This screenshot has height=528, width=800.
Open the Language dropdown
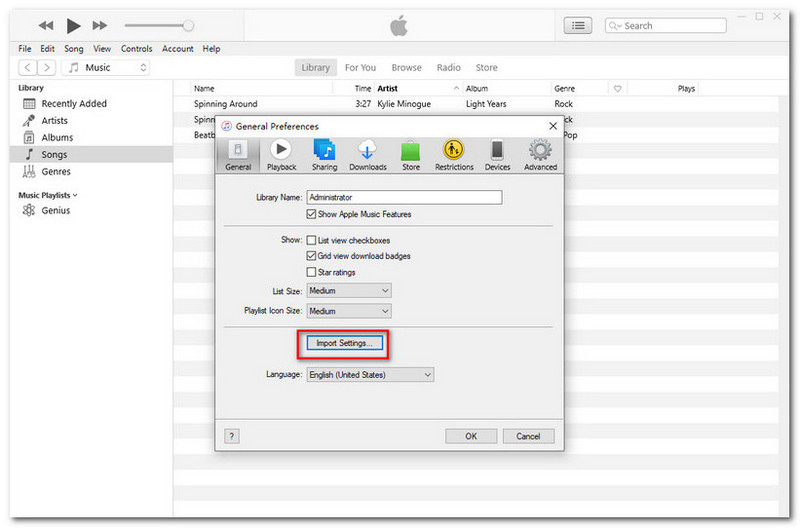click(370, 375)
